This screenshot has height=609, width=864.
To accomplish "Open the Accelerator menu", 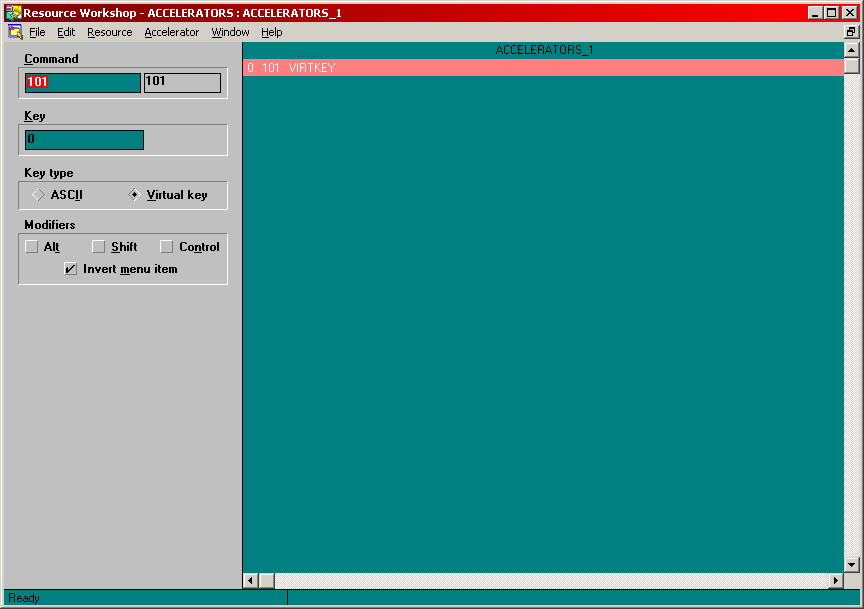I will (171, 32).
